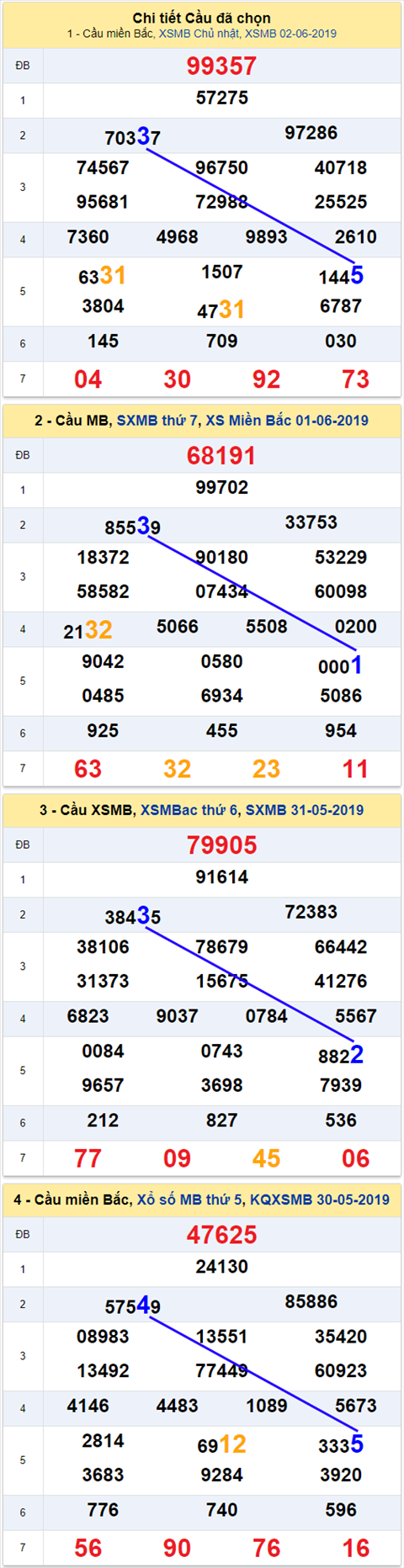Click first prize number 24130
Screen dimensions: 404x1568
click(222, 1266)
